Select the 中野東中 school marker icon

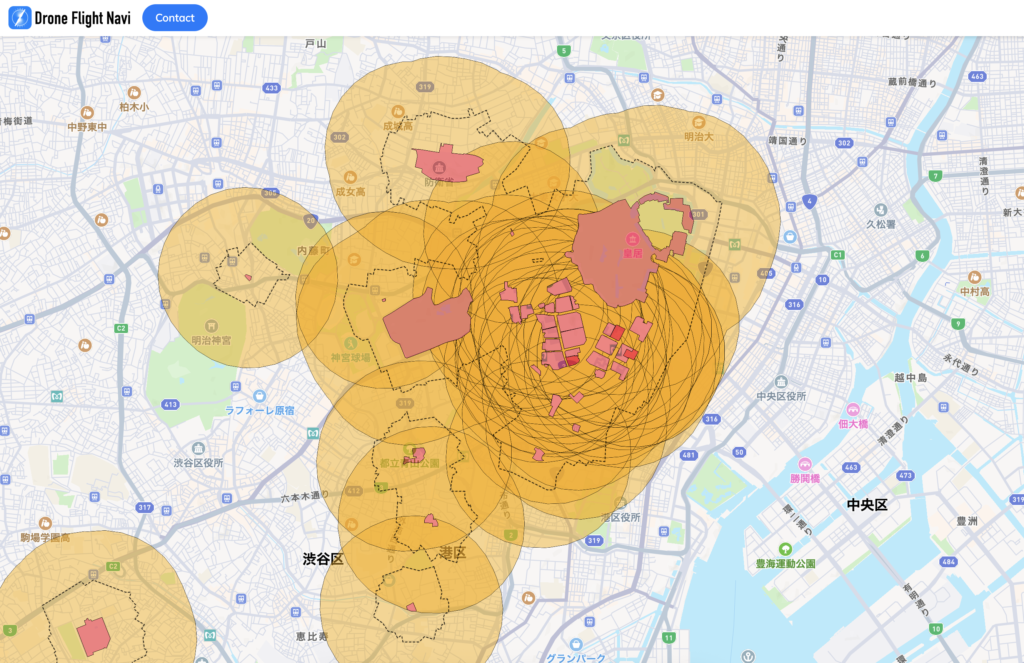[87, 113]
